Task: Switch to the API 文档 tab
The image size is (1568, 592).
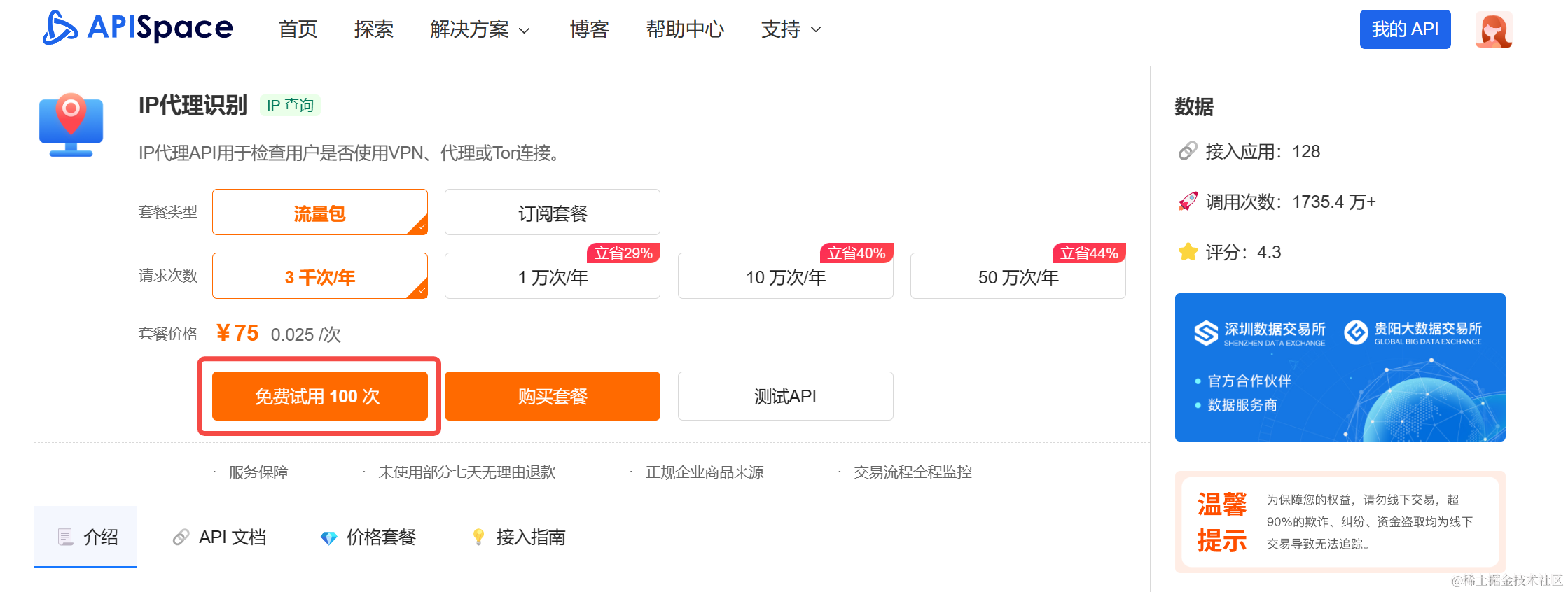Action: tap(219, 537)
